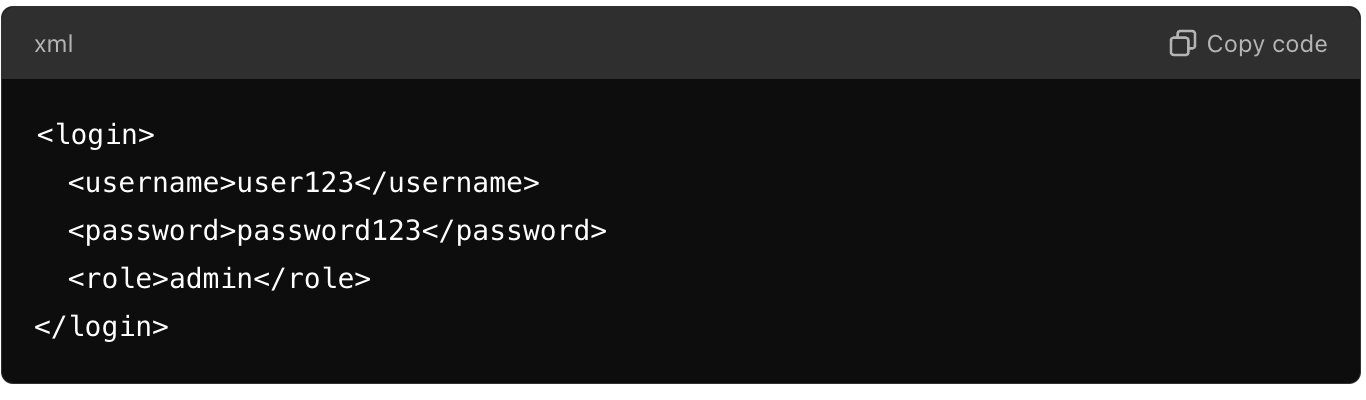The height and width of the screenshot is (400, 1366).
Task: Click the closing </role> tag
Action: click(x=312, y=278)
